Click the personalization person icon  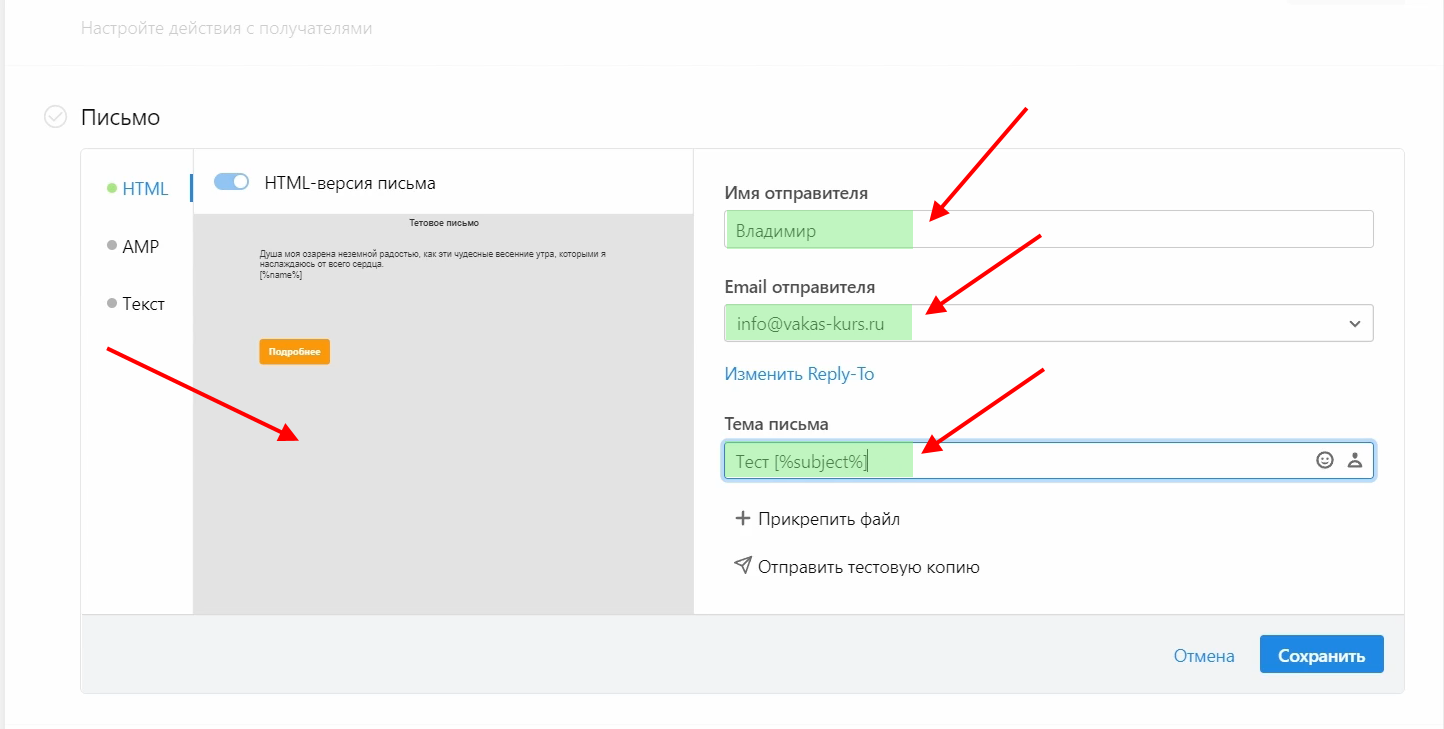pos(1355,461)
